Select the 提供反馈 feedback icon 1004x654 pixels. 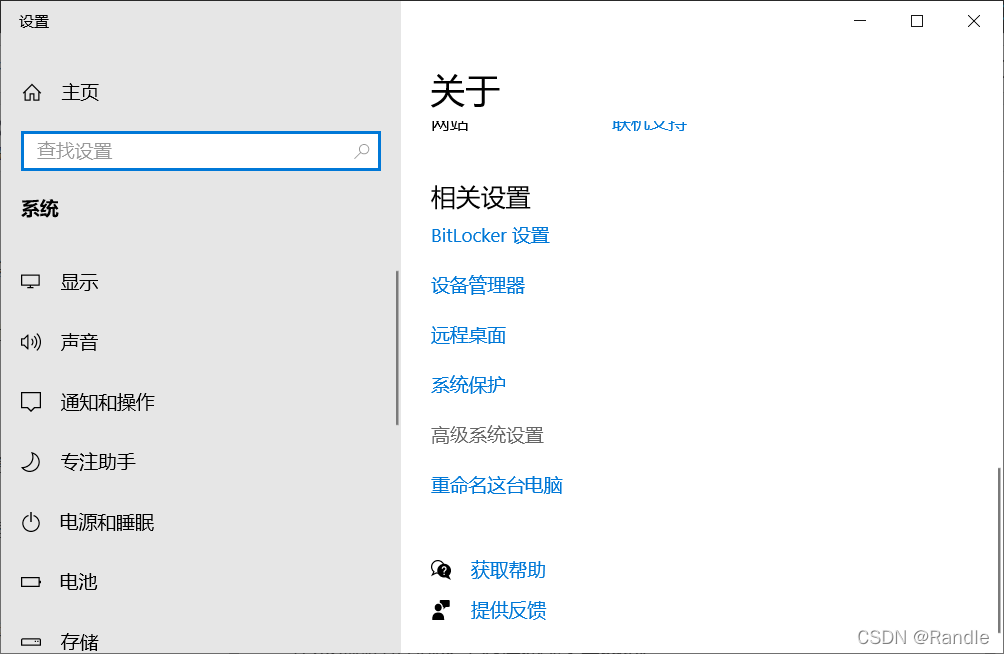(443, 609)
